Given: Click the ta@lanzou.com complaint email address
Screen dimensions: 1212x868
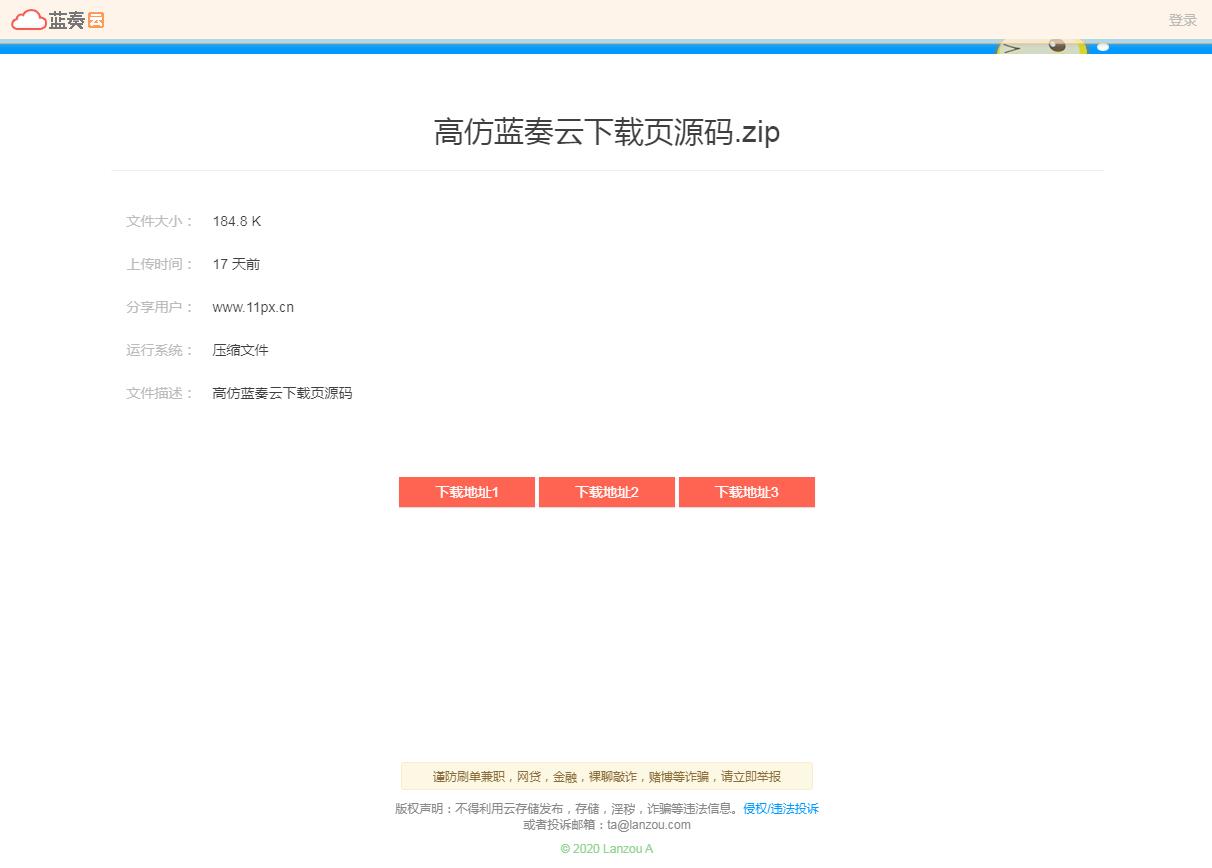Looking at the screenshot, I should [647, 824].
